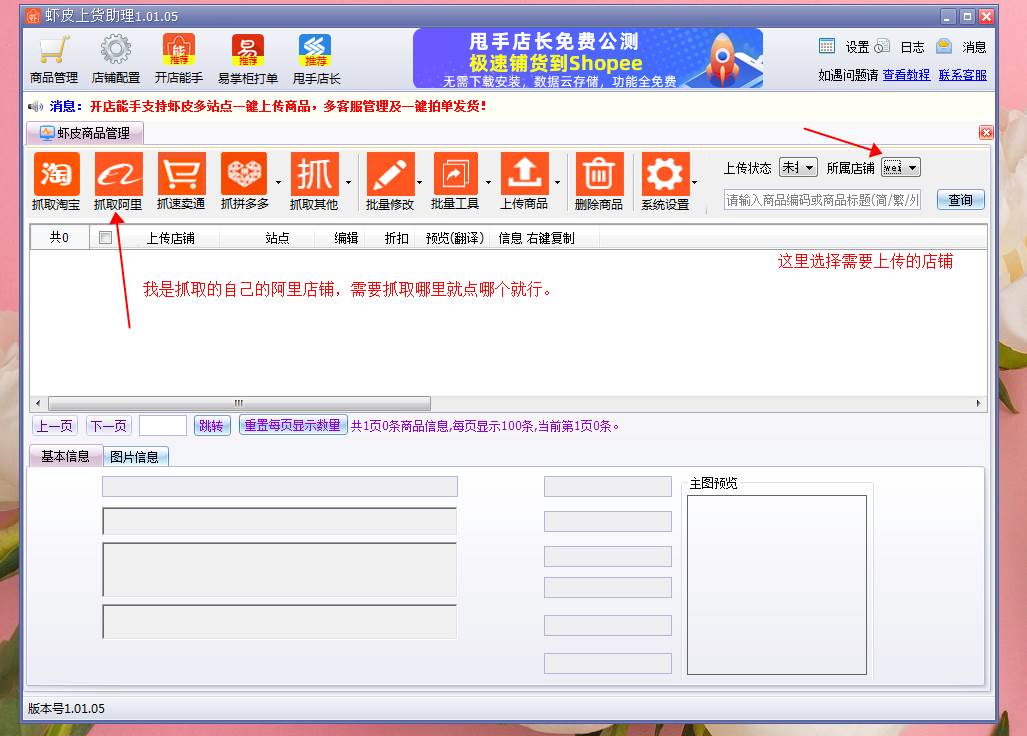Image resolution: width=1027 pixels, height=736 pixels.
Task: Expand the 批量工具 dropdown arrow
Action: 488,182
